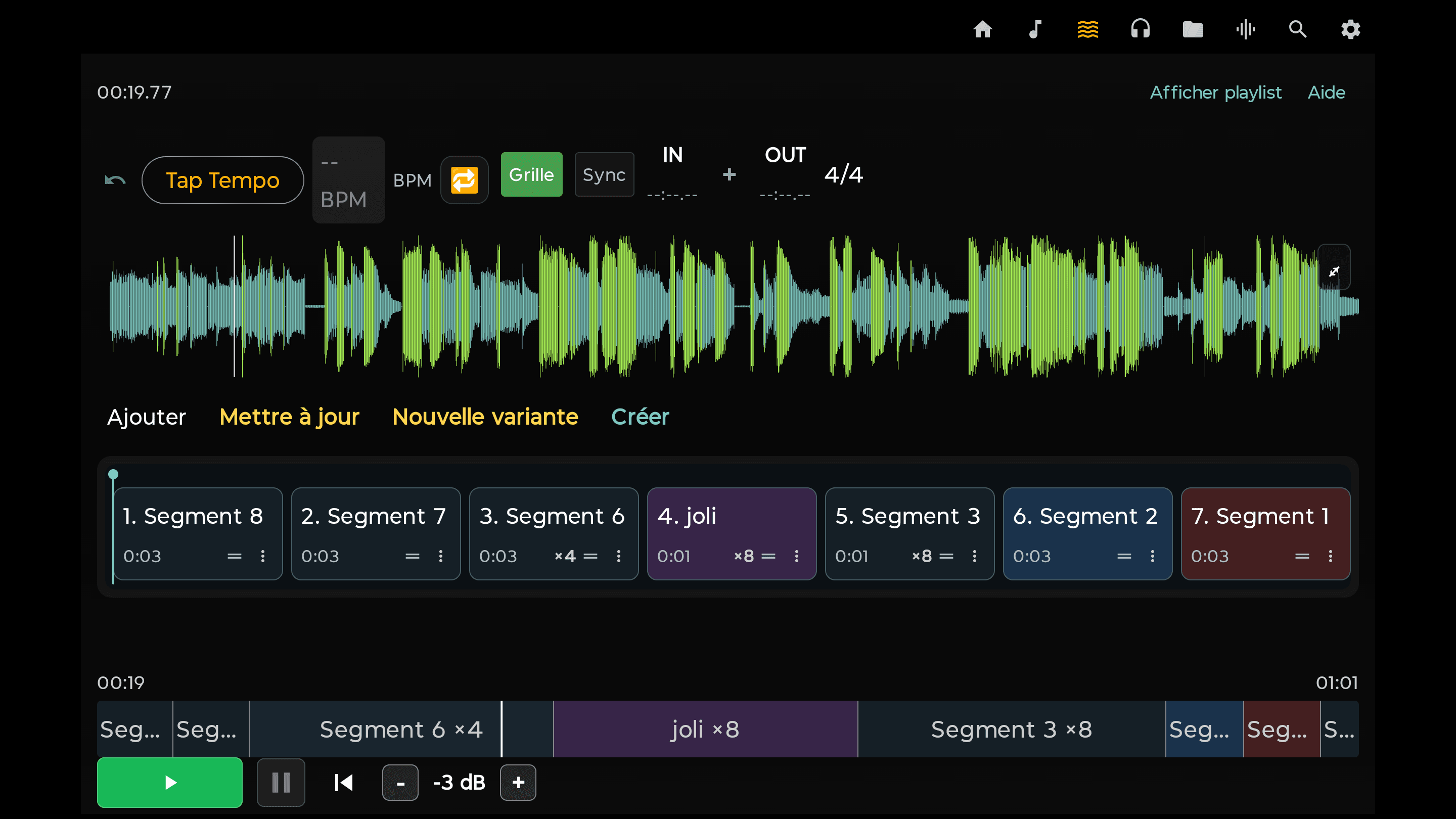This screenshot has width=1456, height=819.
Task: Click reorder handle of joli segment
Action: point(768,556)
